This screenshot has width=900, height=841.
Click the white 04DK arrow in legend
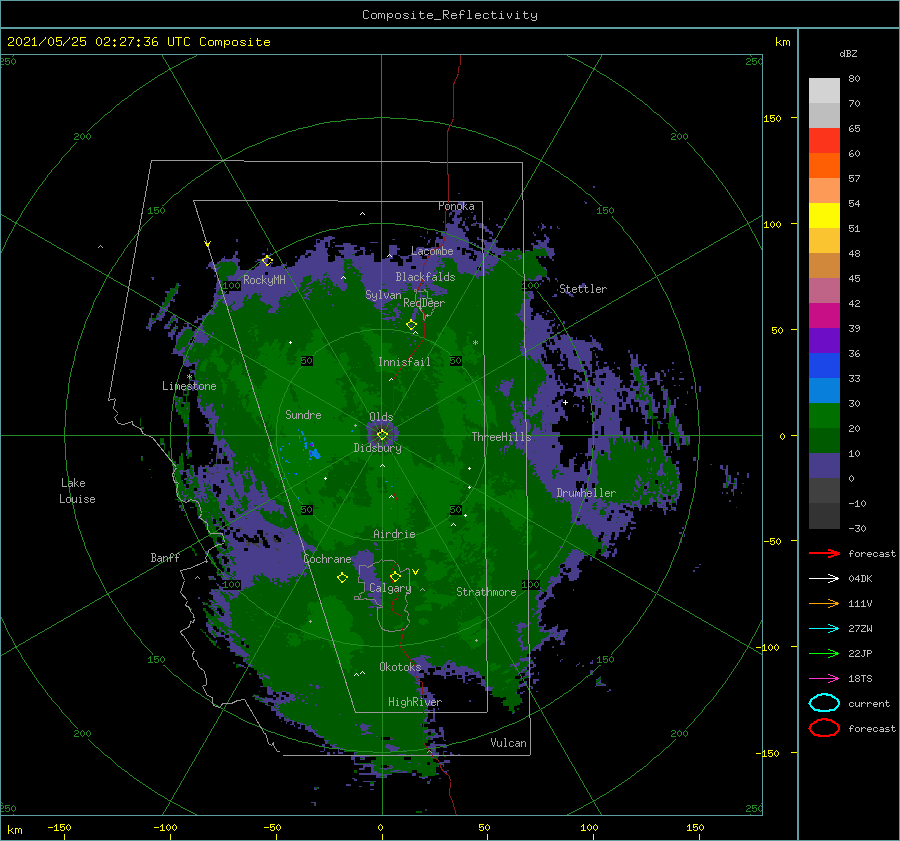(824, 578)
